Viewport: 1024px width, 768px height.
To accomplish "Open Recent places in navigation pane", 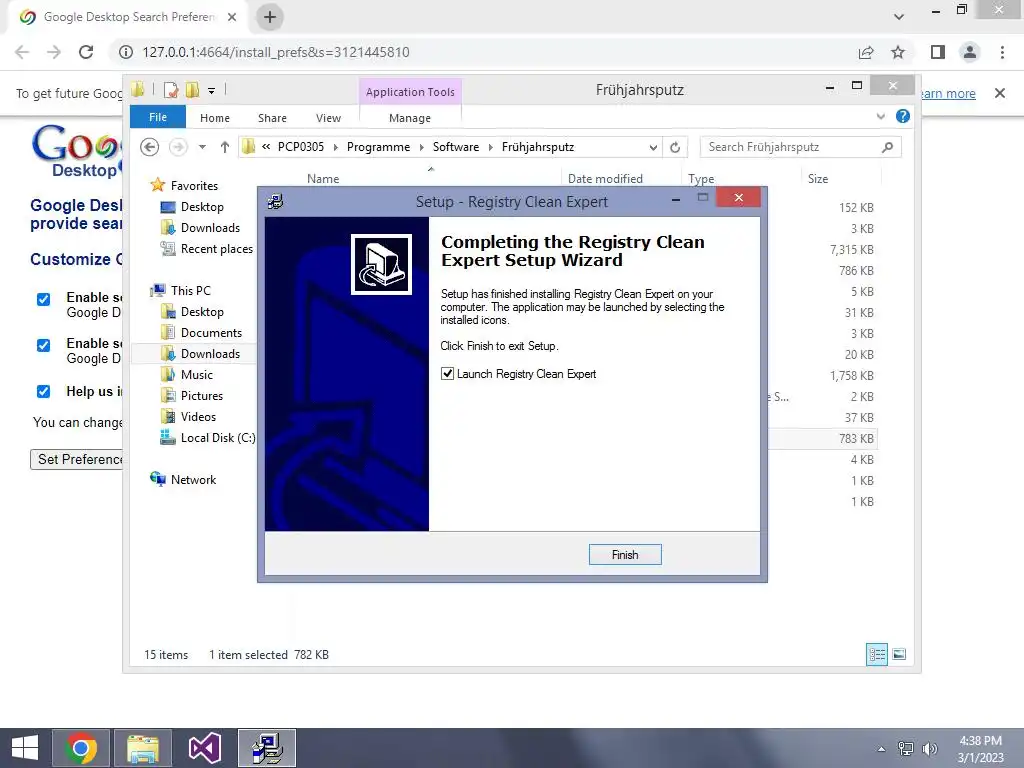I will (217, 249).
